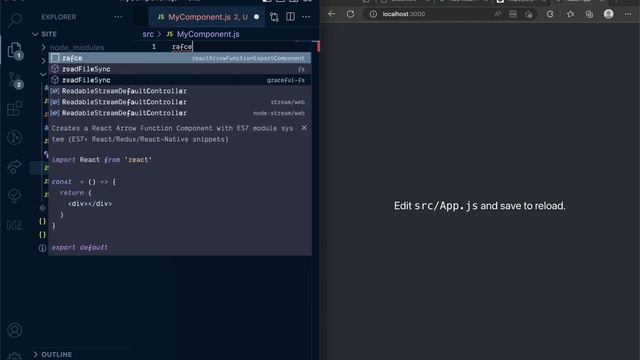Screen dimensions: 640x360
Task: Click the compare changes icon in editor toolbar
Action: coord(274,17)
